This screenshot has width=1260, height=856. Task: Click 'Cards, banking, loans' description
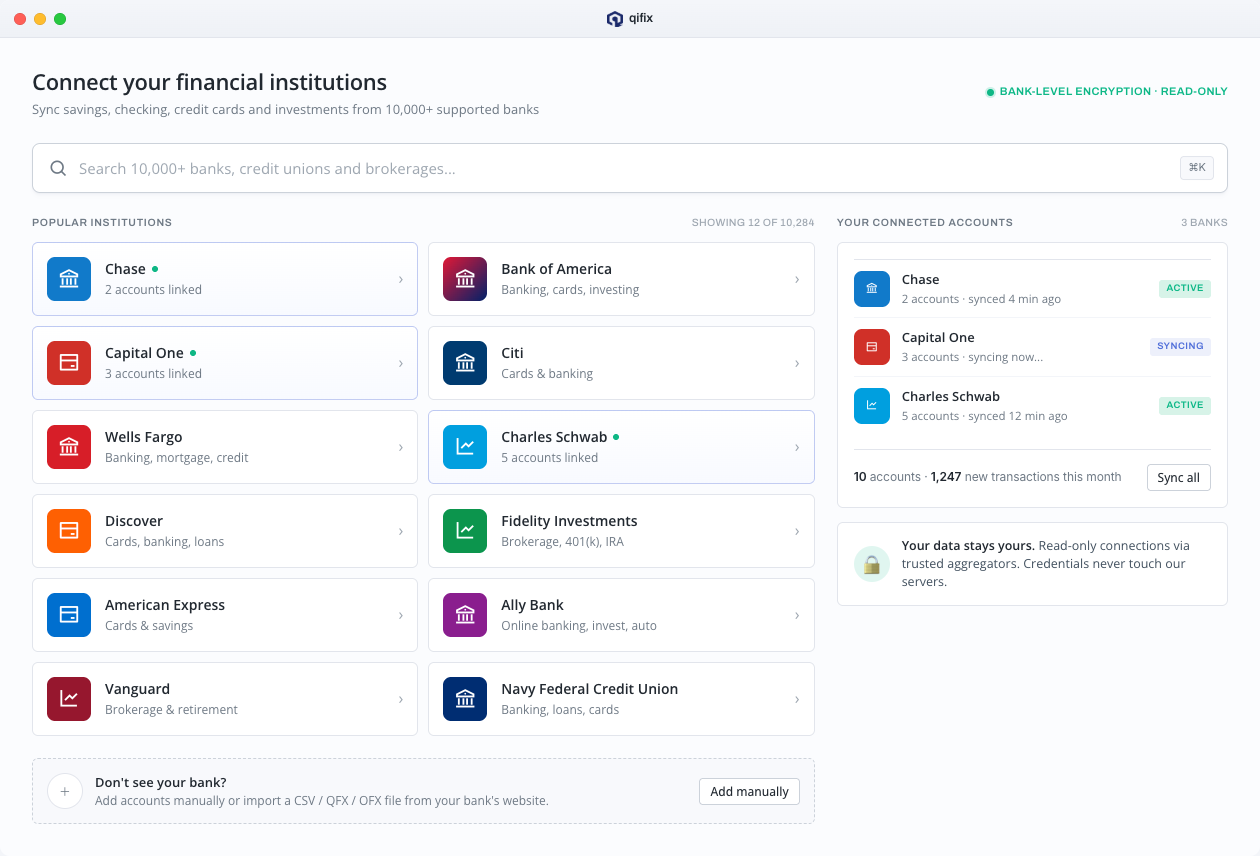pyautogui.click(x=164, y=541)
